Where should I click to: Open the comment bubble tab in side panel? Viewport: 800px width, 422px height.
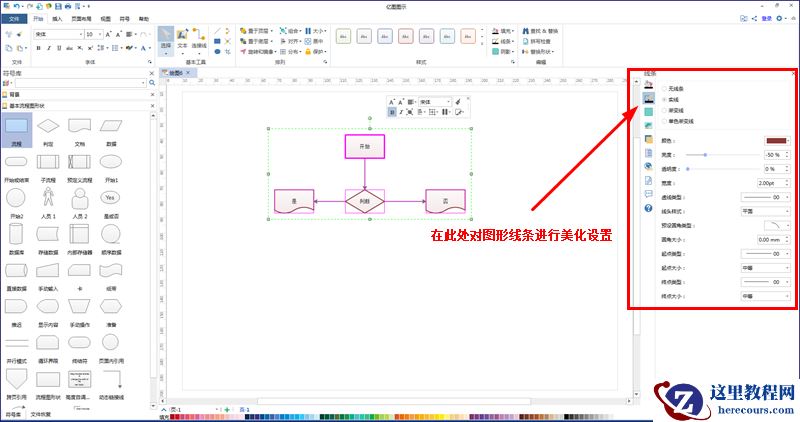pos(648,194)
